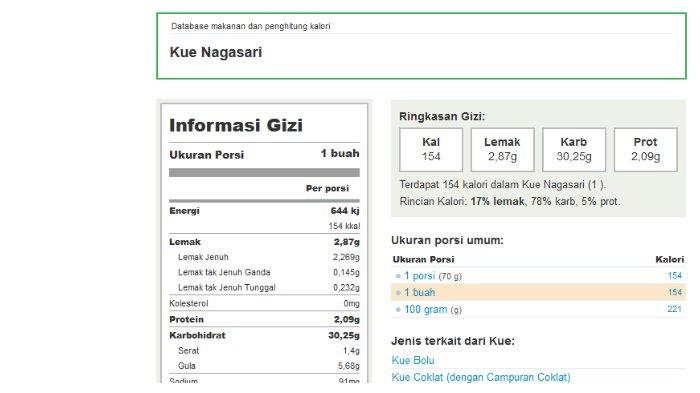Click the 'Kue Nagasari' page heading

coord(216,52)
